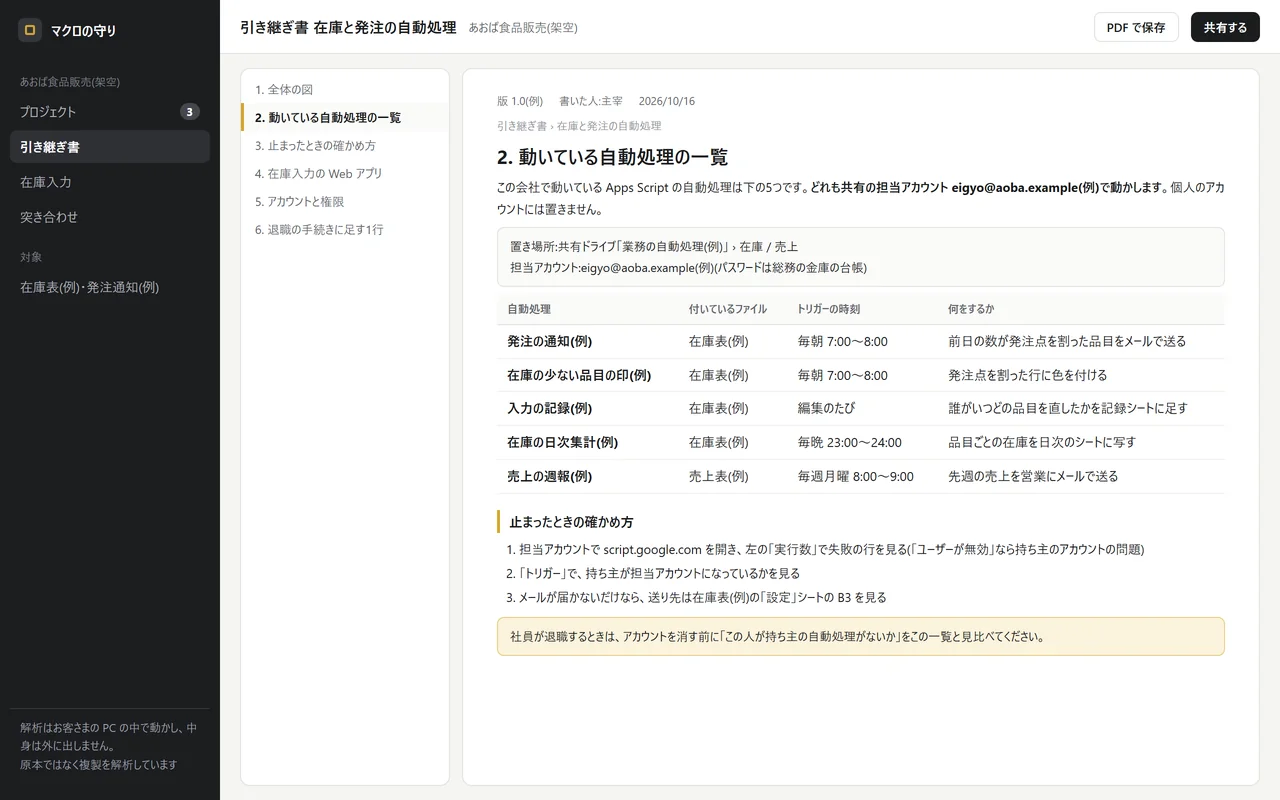Save the document with PDF で保存
This screenshot has width=1280, height=800.
coord(1136,27)
